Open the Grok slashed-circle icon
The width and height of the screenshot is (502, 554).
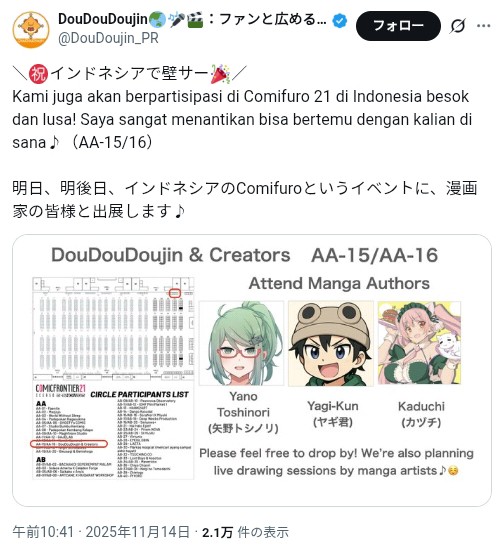(x=458, y=26)
